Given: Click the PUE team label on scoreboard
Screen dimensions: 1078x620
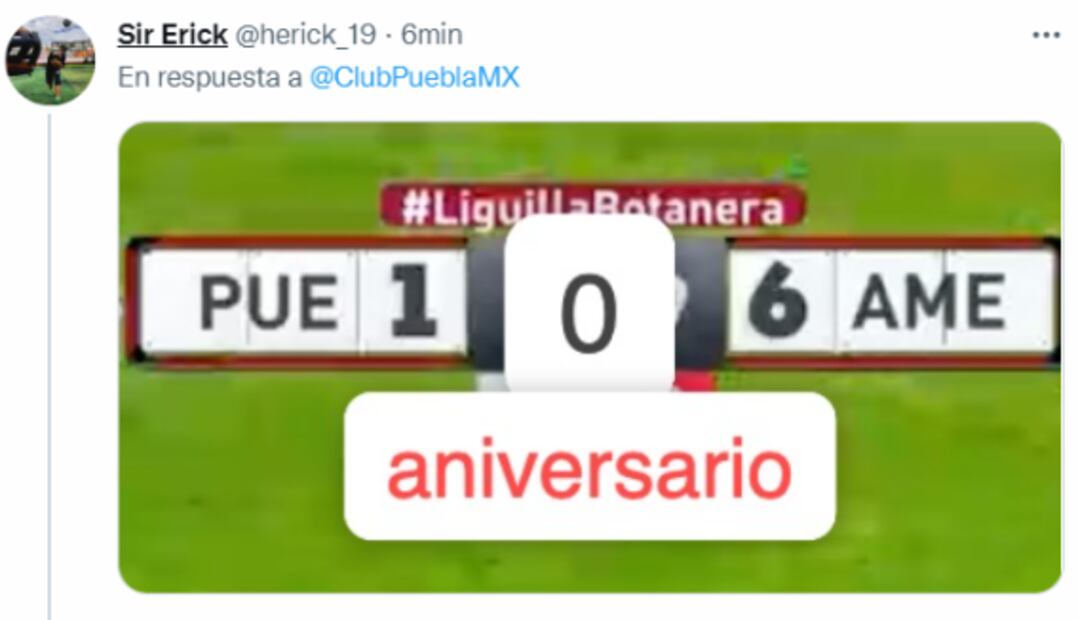Looking at the screenshot, I should coord(268,302).
